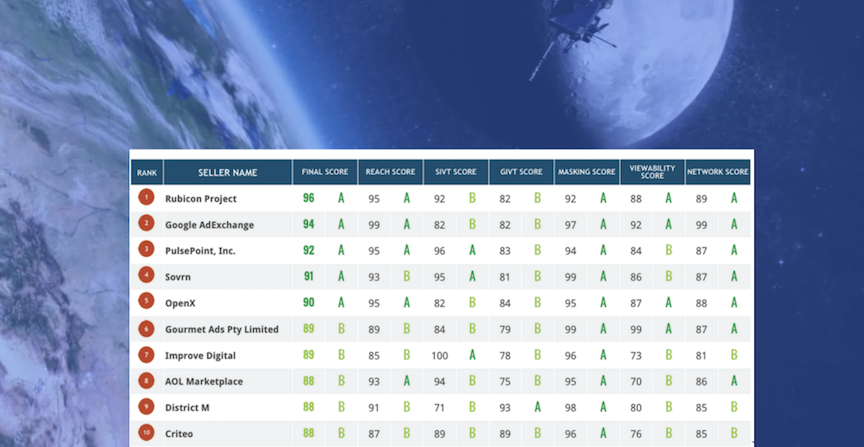Click the rank 10 badge next to Criteo
Screen dimensions: 864x447
pyautogui.click(x=146, y=433)
